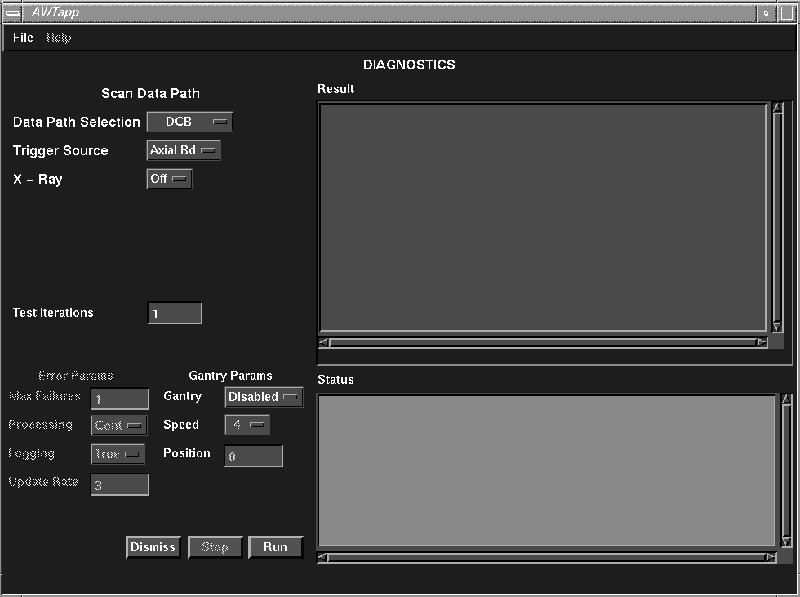This screenshot has height=597, width=800.
Task: Open the window menu icon in title bar
Action: pos(14,12)
